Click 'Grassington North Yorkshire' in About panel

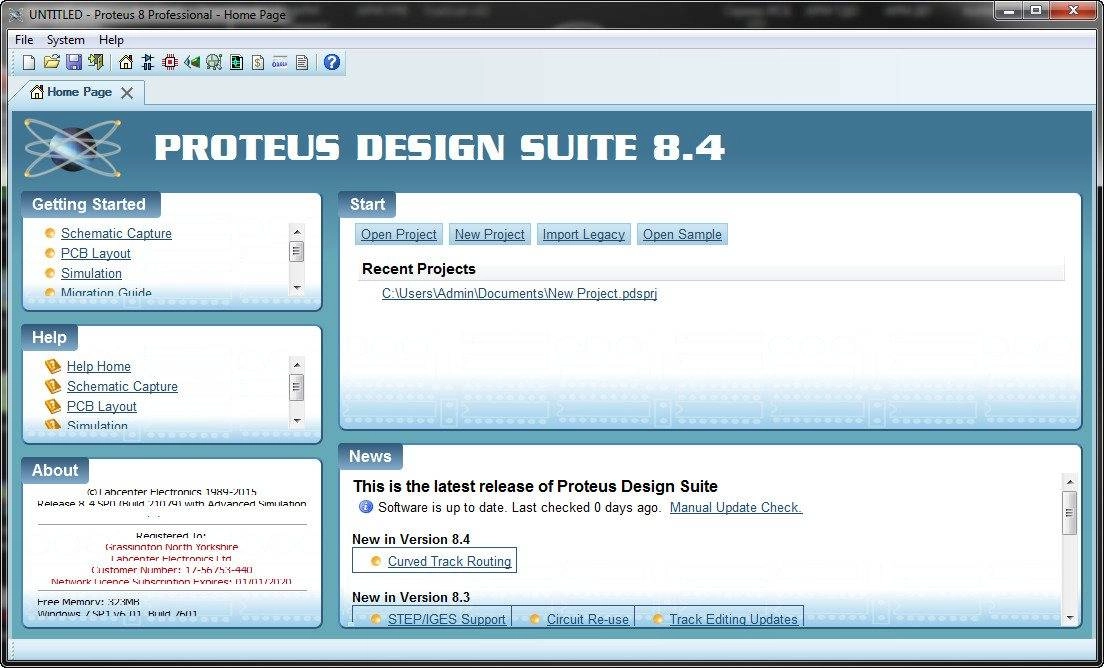click(172, 547)
